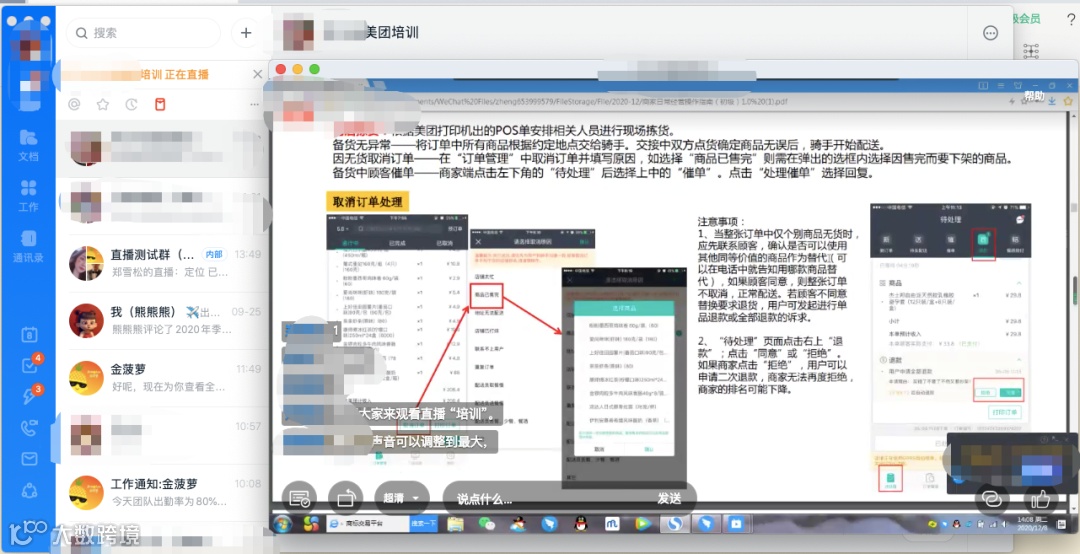Click the thumbs-up like button on livestream
Viewport: 1080px width, 554px height.
(1040, 498)
